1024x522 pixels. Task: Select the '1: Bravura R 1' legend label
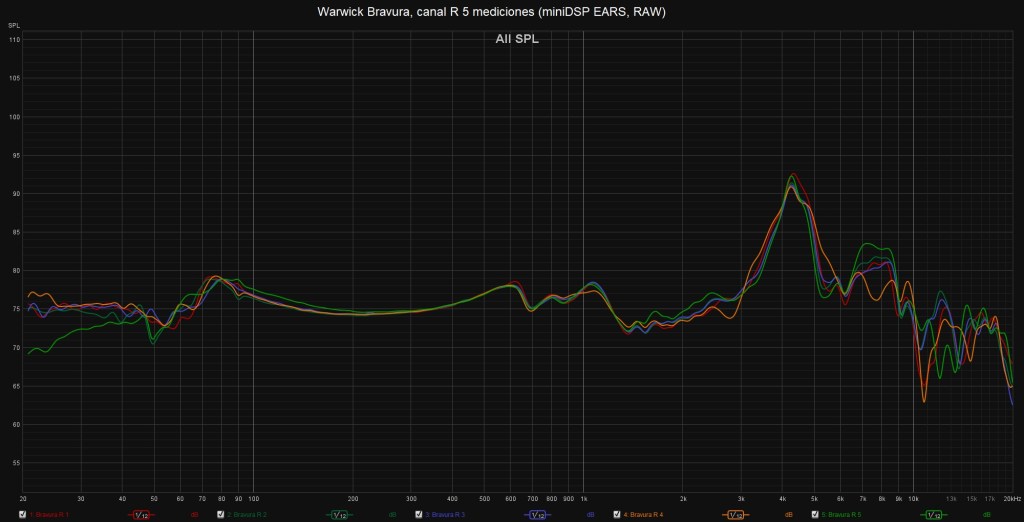click(x=51, y=515)
